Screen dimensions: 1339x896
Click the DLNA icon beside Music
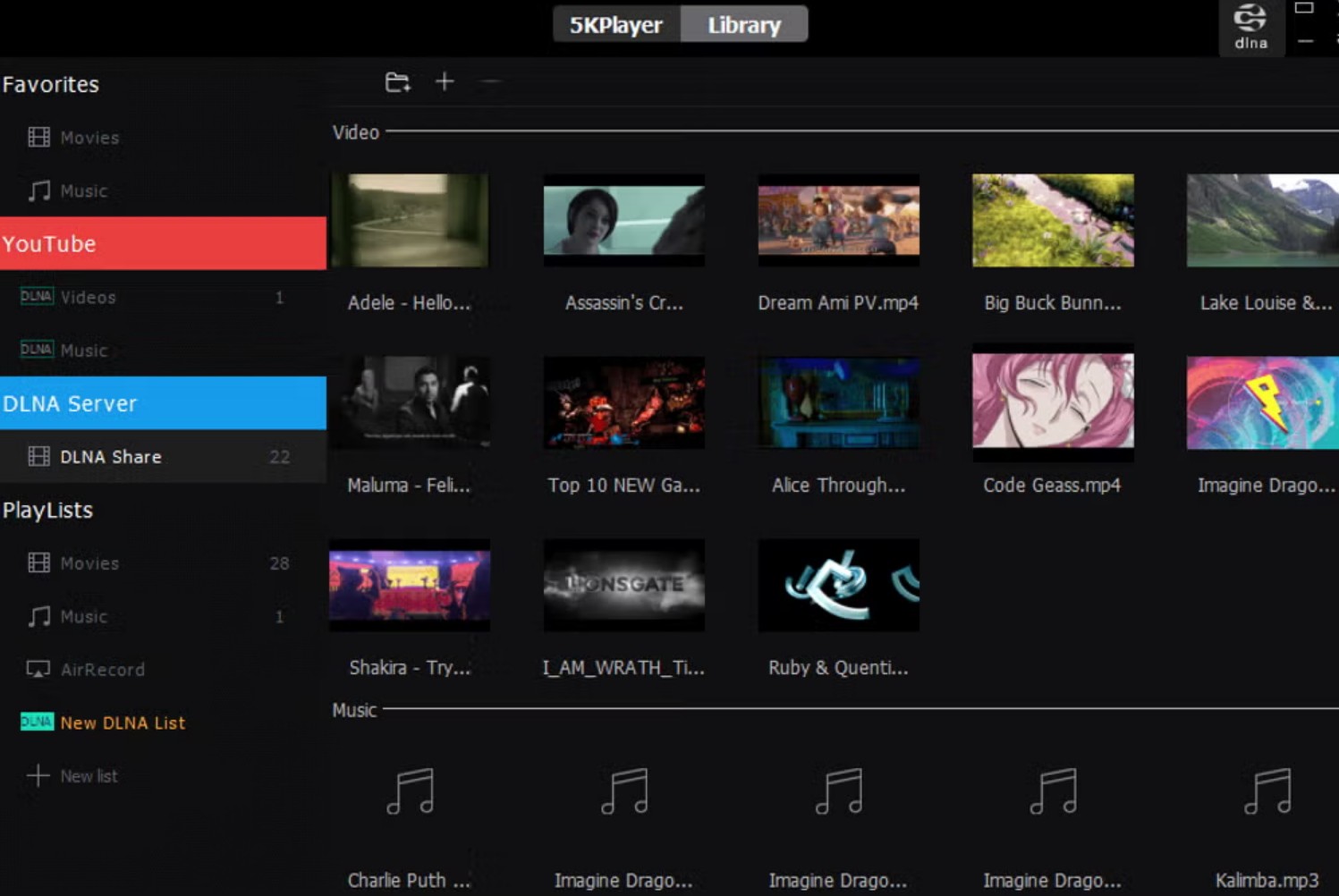click(36, 350)
